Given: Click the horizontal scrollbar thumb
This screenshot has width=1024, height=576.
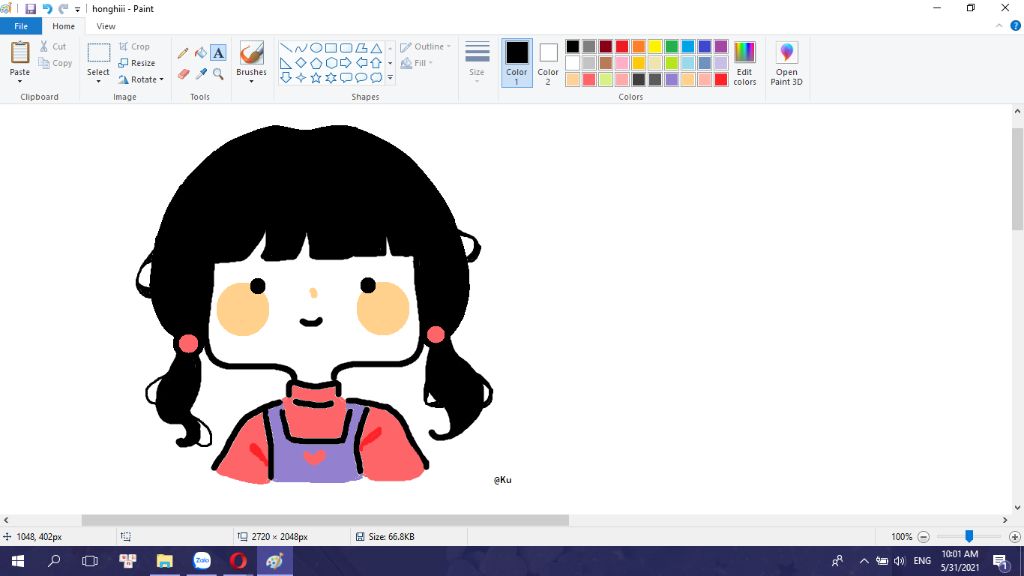Looking at the screenshot, I should coord(325,520).
